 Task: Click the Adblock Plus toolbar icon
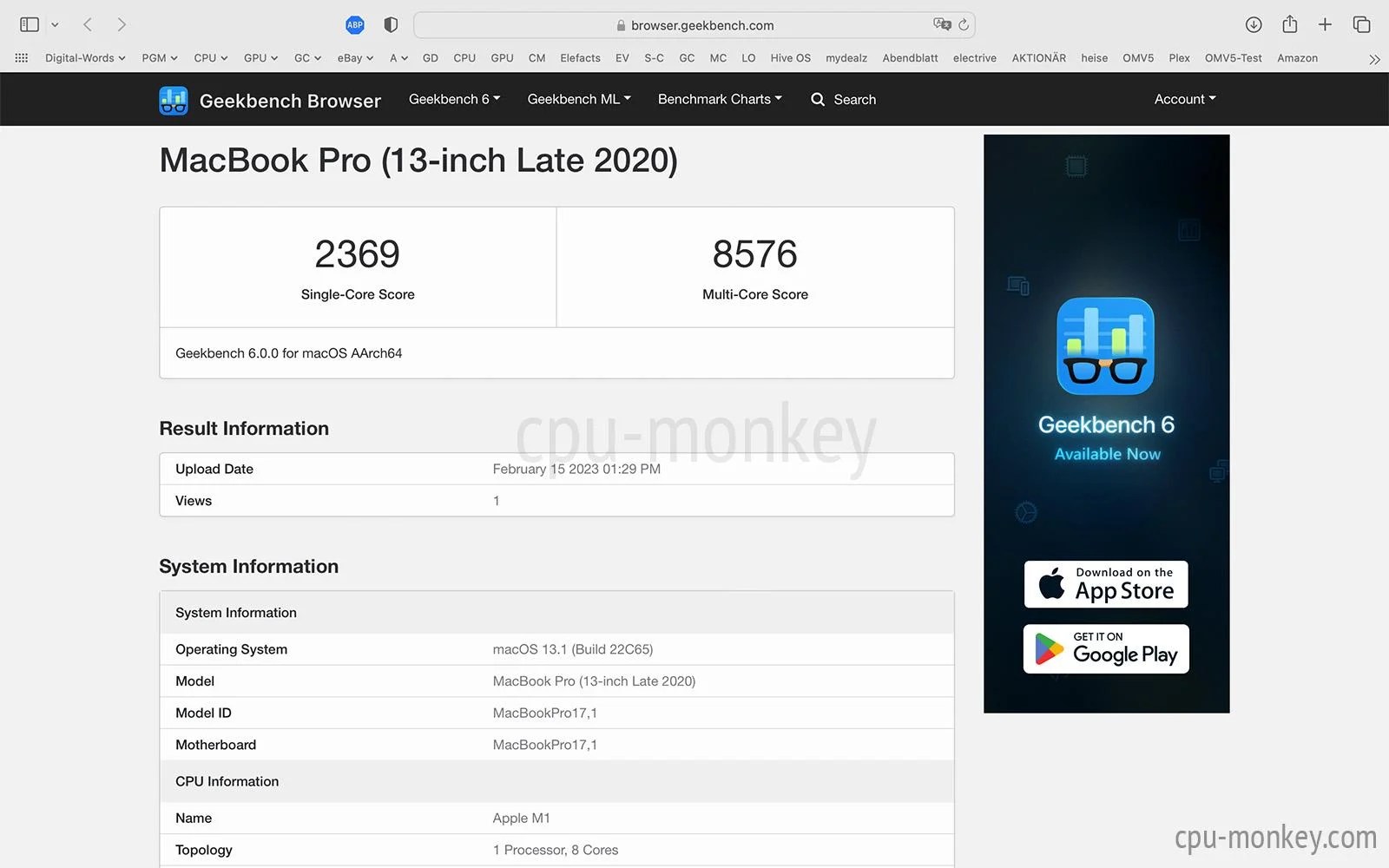pos(354,24)
